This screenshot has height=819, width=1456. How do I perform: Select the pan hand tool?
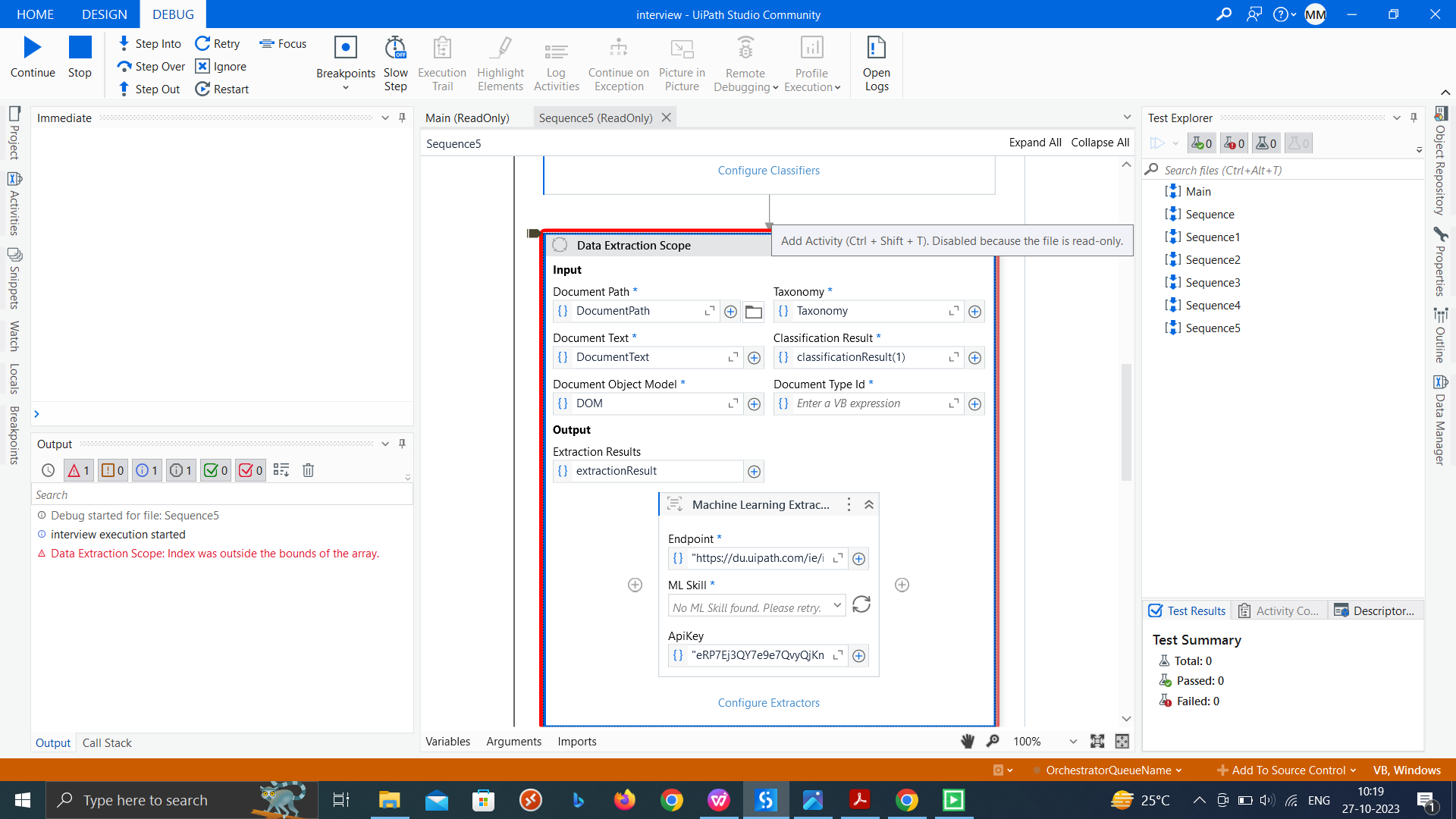[x=968, y=742]
